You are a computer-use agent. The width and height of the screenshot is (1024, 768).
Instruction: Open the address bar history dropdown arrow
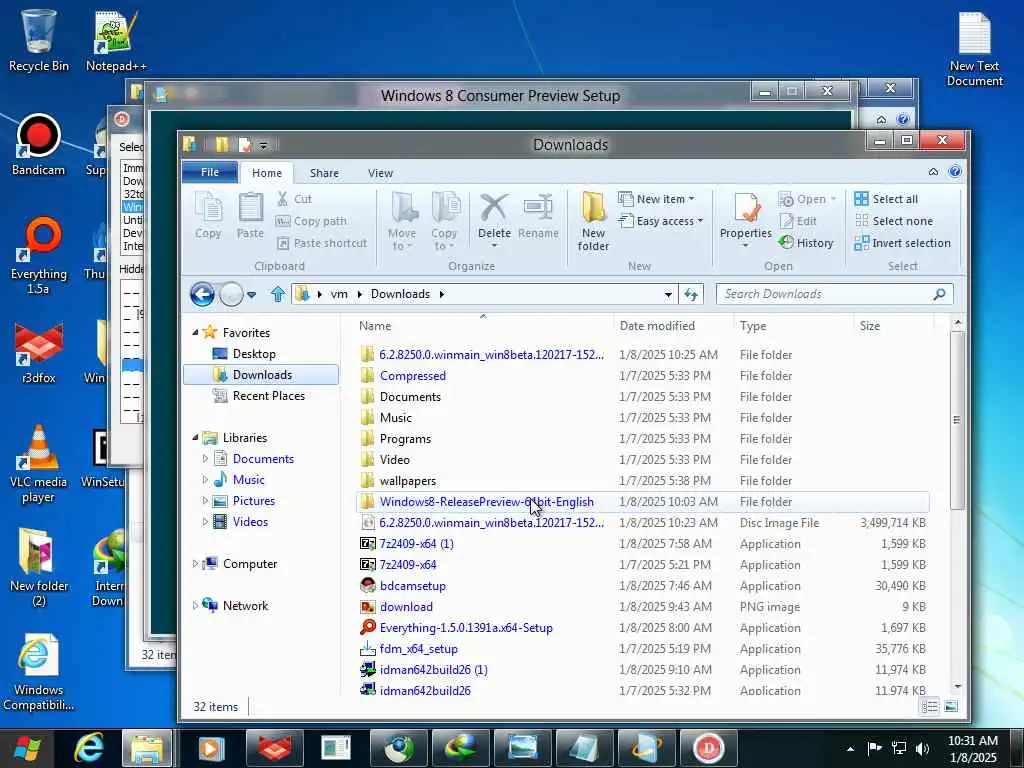[x=668, y=295]
